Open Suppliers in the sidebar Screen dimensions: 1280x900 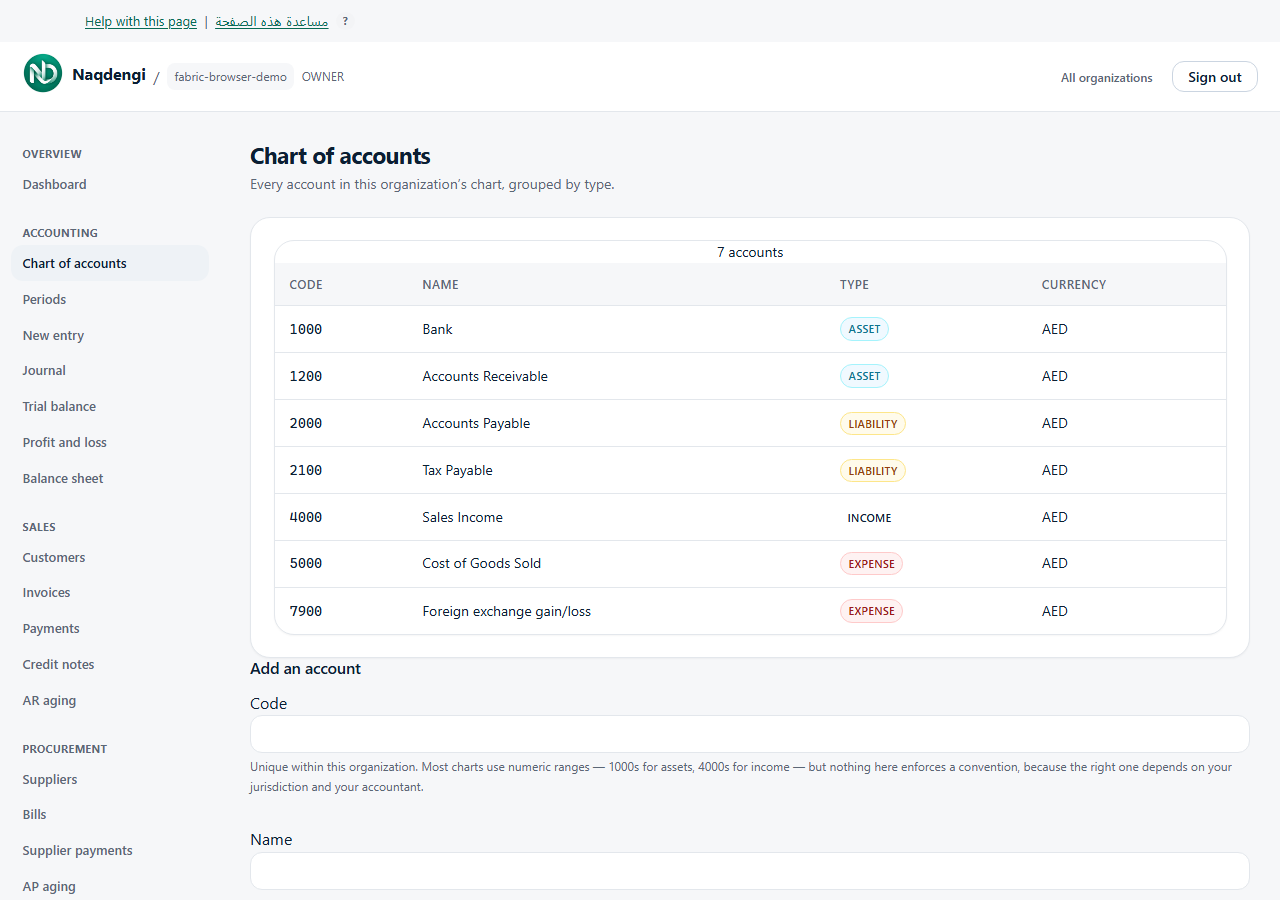pos(50,779)
